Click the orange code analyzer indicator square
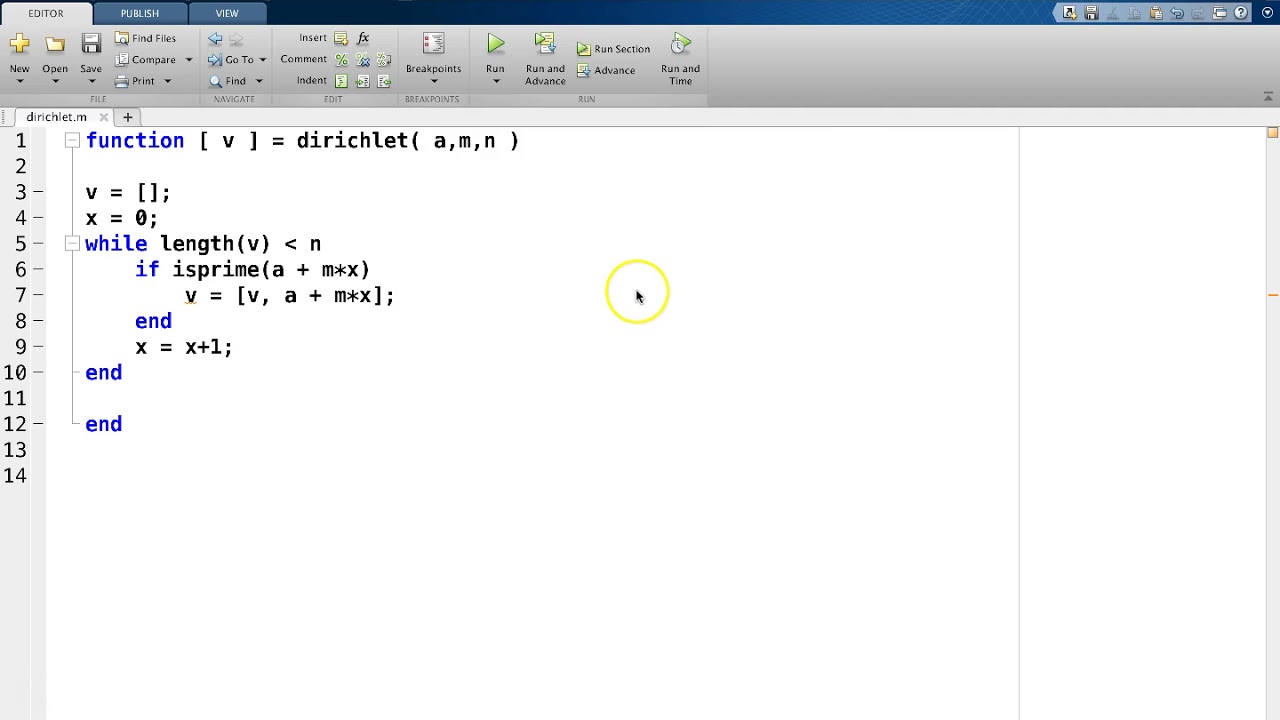This screenshot has height=720, width=1280. pos(1273,133)
